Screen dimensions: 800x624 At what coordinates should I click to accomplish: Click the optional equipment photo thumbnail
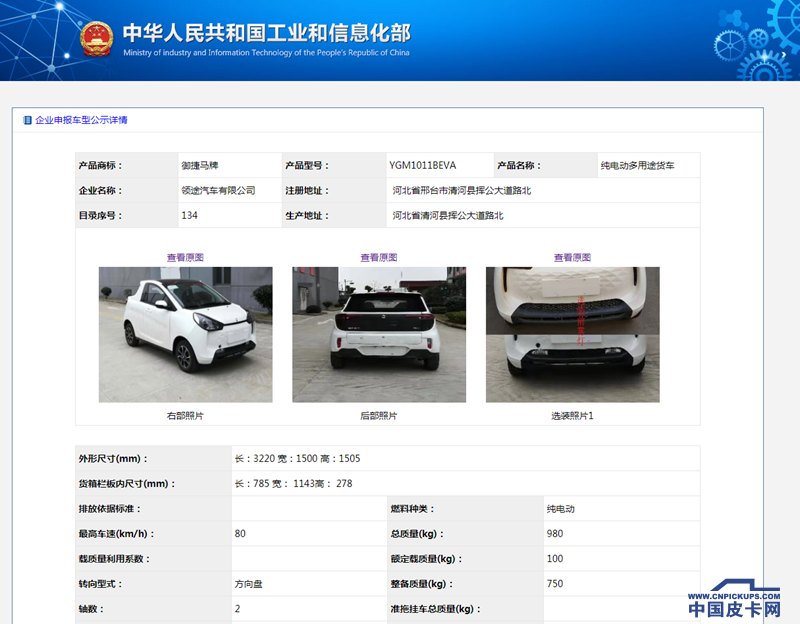tap(573, 334)
